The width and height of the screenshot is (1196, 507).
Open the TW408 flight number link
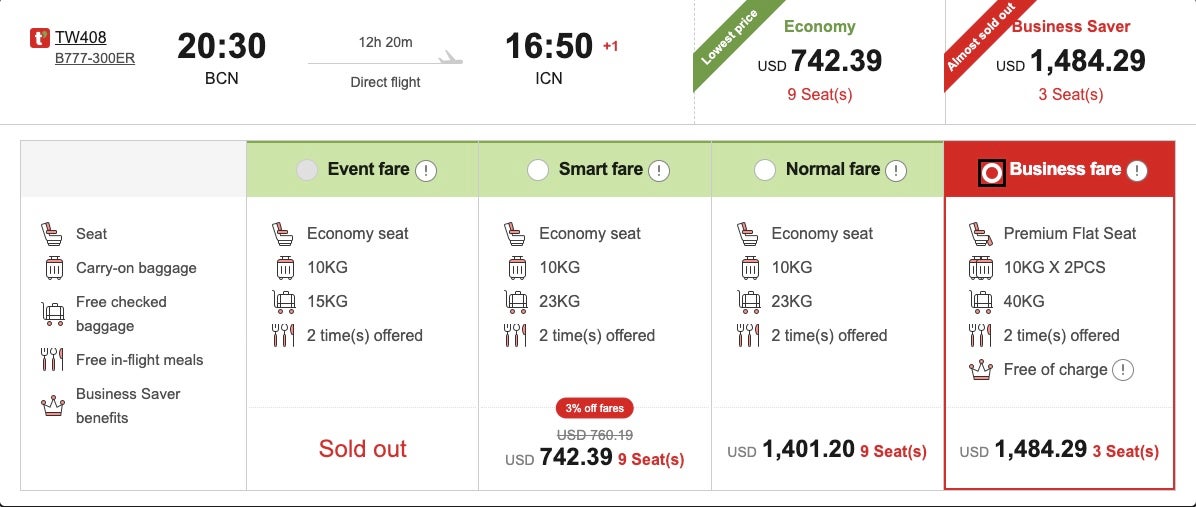tap(80, 38)
